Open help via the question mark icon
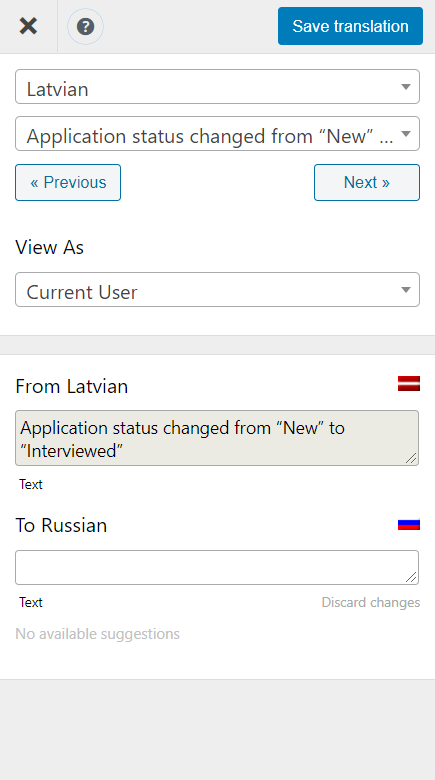435x780 pixels. (86, 26)
